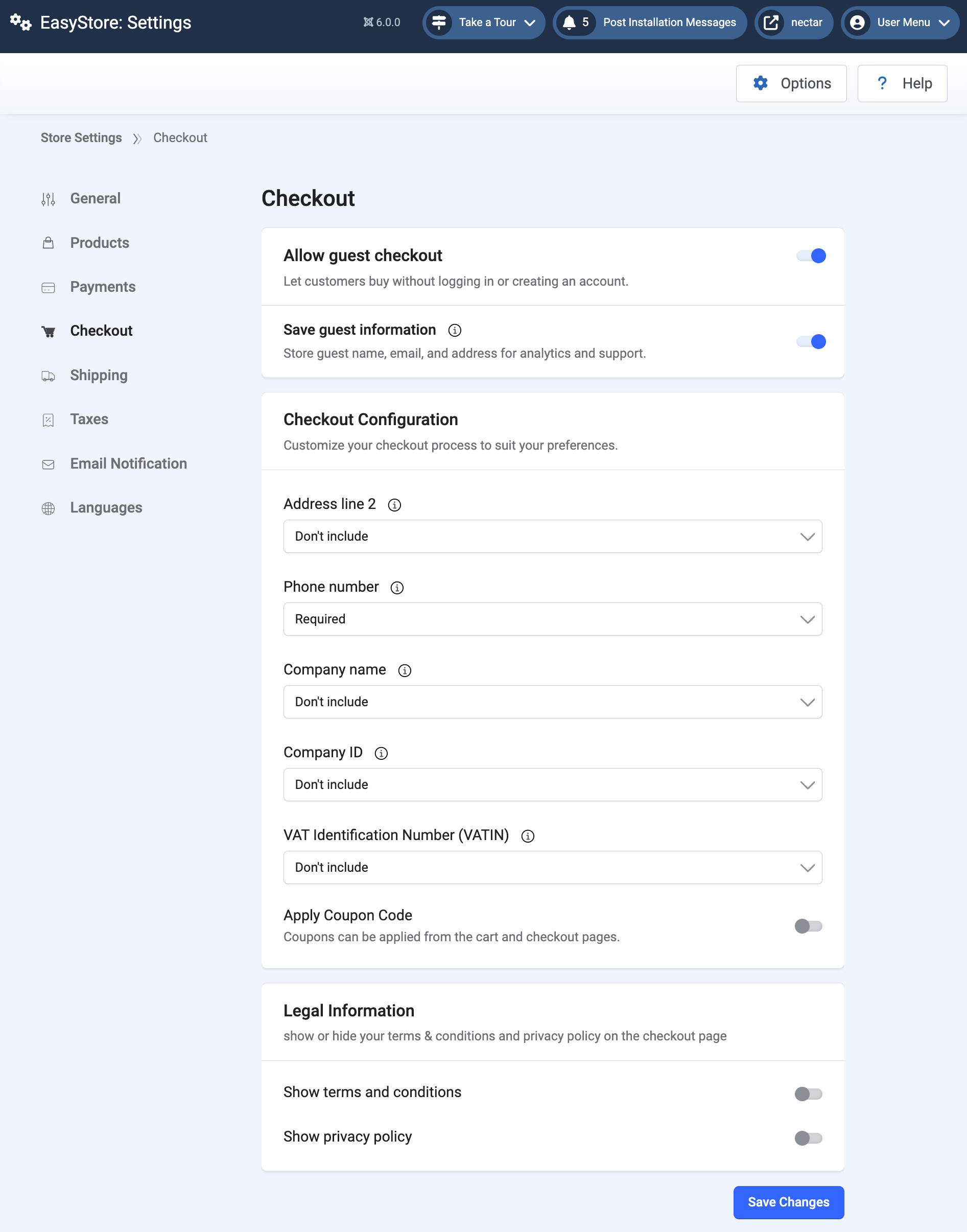The image size is (967, 1232).
Task: Disable the Allow guest checkout toggle
Action: [811, 256]
